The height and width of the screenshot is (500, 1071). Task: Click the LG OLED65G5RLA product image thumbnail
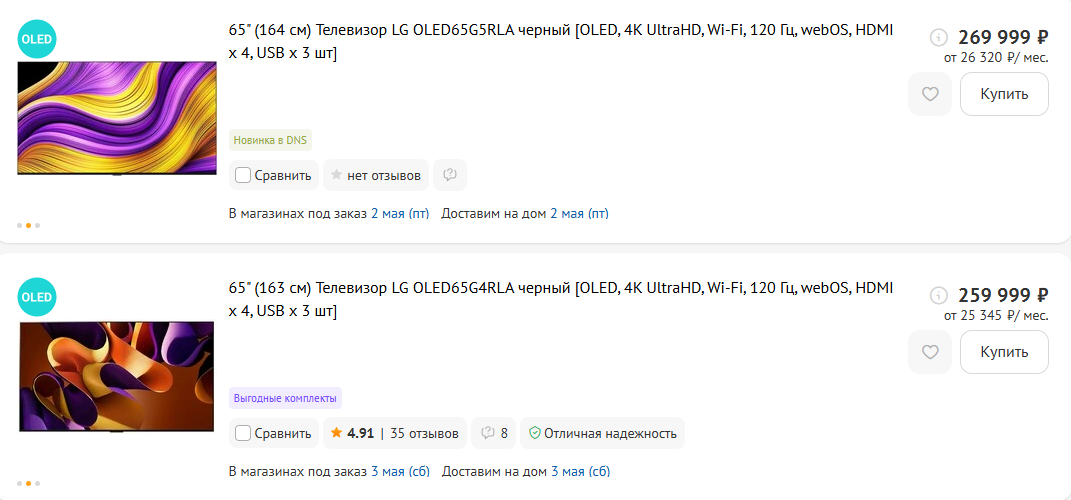[117, 118]
